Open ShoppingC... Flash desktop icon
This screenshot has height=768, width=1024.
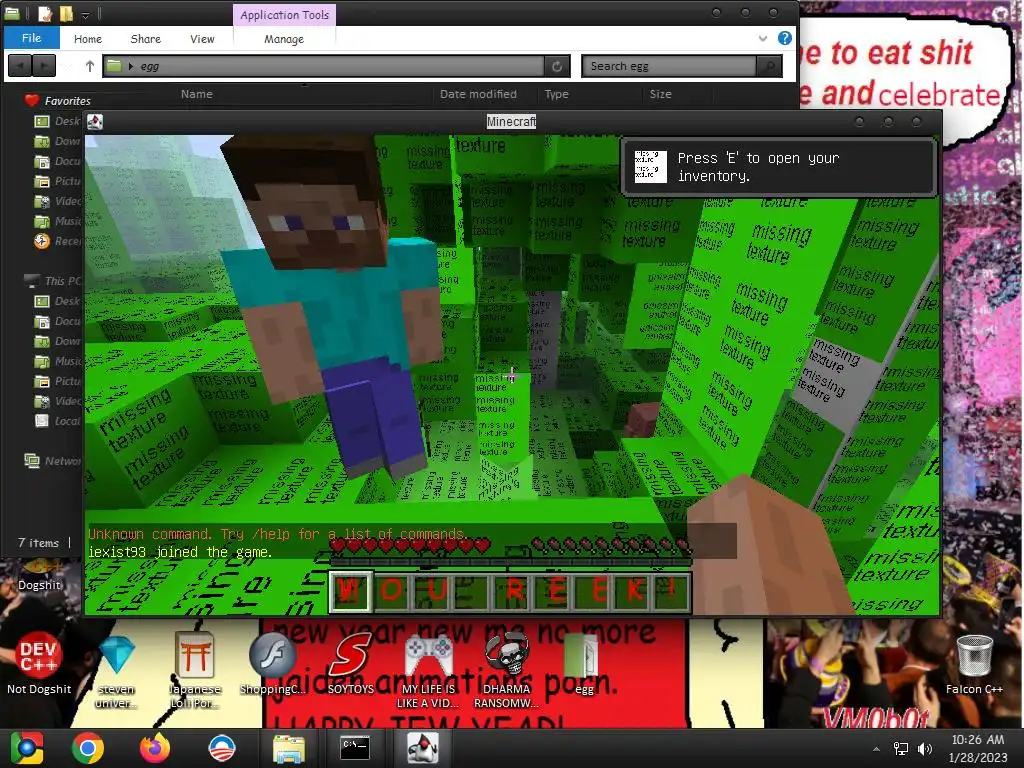(272, 664)
